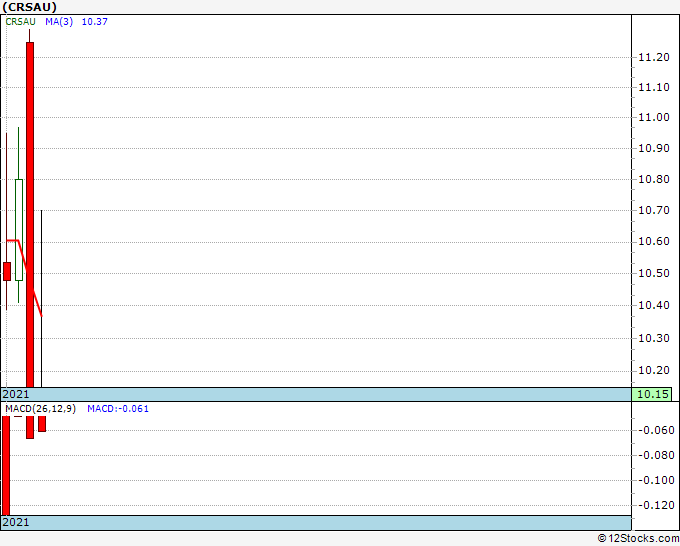Click the tall red candlestick body
The image size is (680, 546).
click(x=30, y=215)
